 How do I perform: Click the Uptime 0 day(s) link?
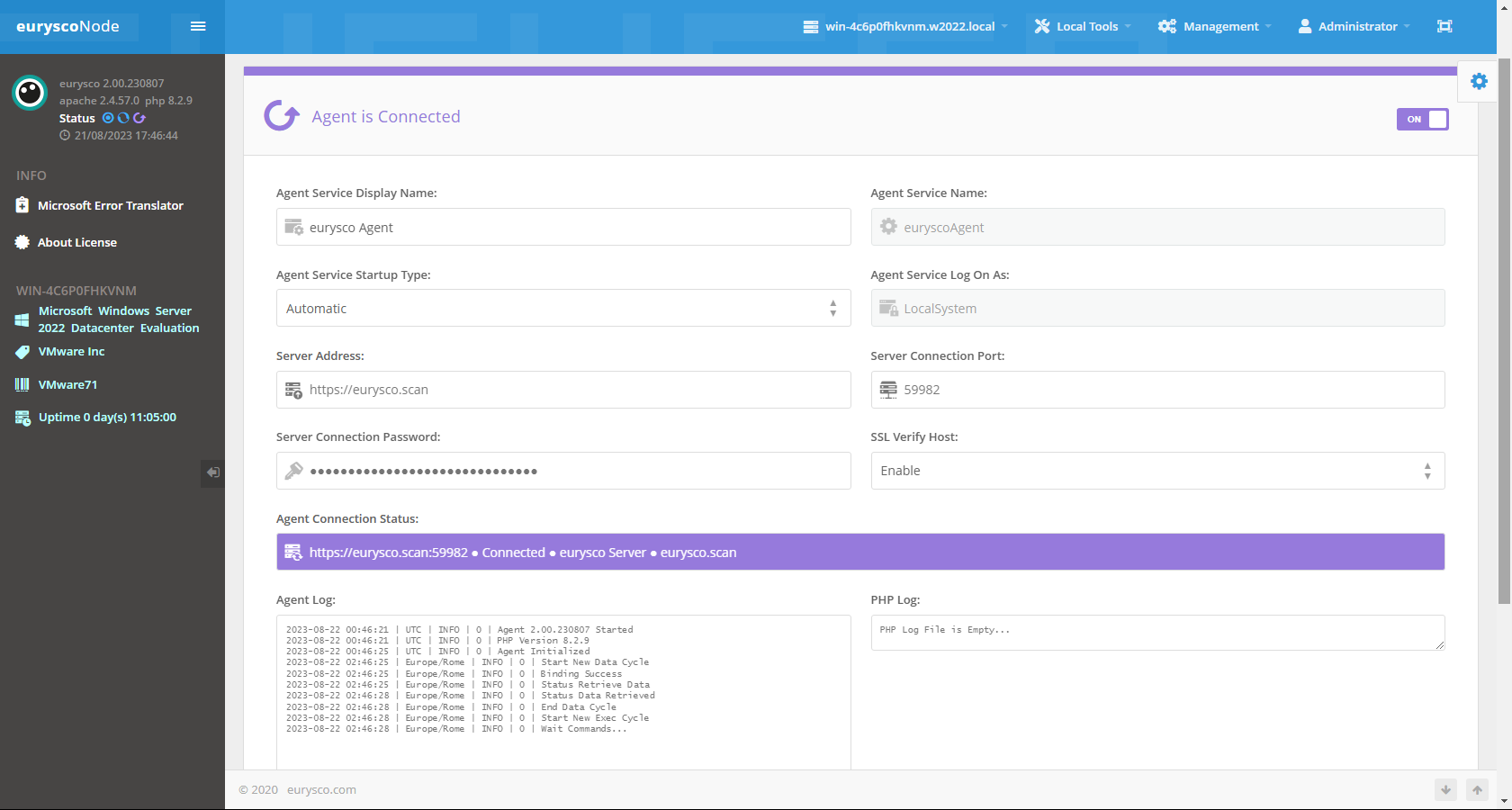107,418
